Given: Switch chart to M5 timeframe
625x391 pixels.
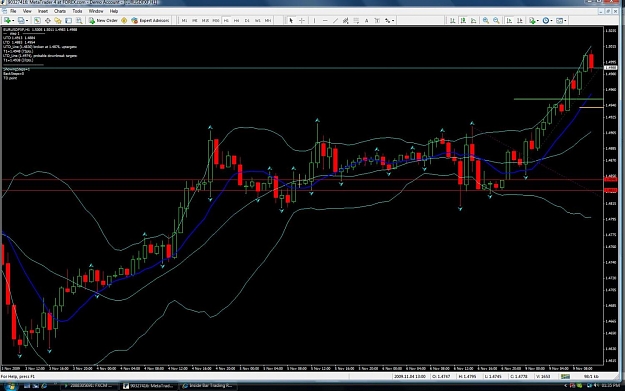Looking at the screenshot, I should point(195,20).
